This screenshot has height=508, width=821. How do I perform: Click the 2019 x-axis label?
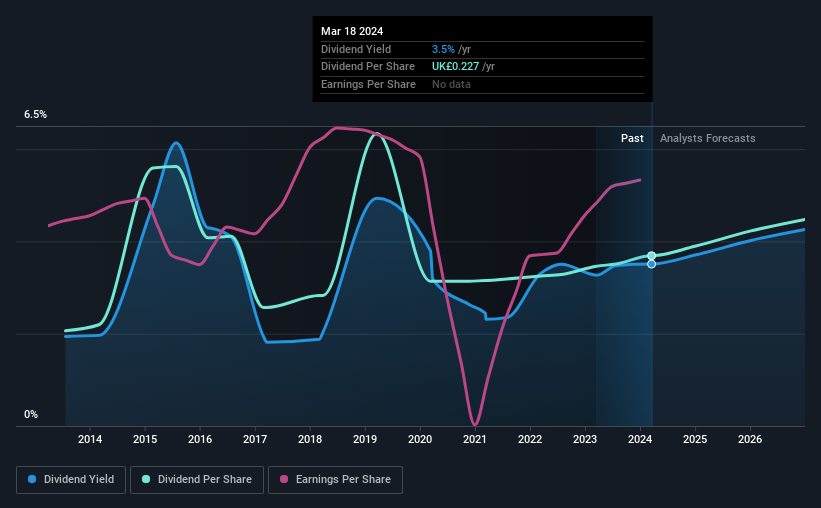365,439
